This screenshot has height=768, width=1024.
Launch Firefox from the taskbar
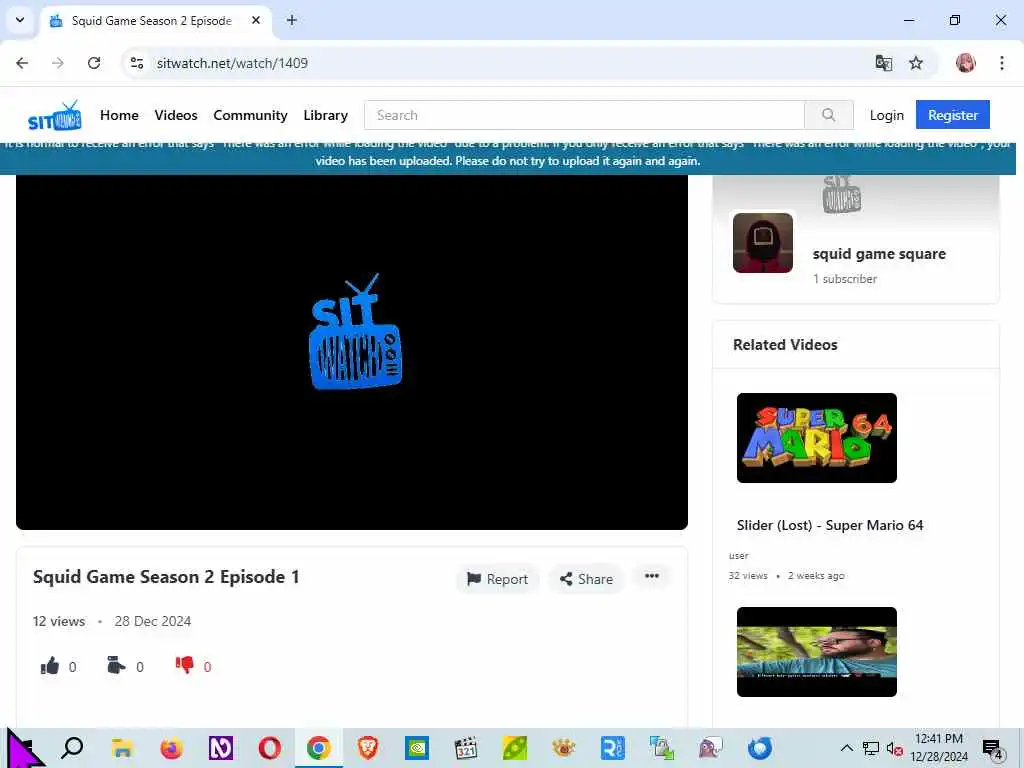point(171,748)
